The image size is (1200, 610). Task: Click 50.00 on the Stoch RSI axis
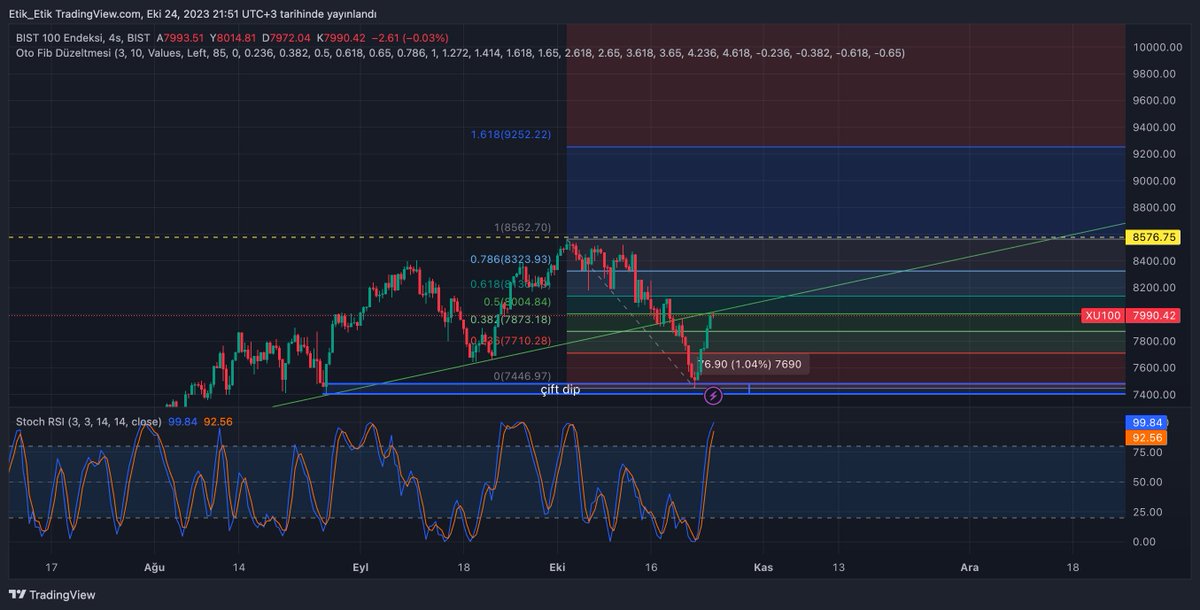[1147, 482]
